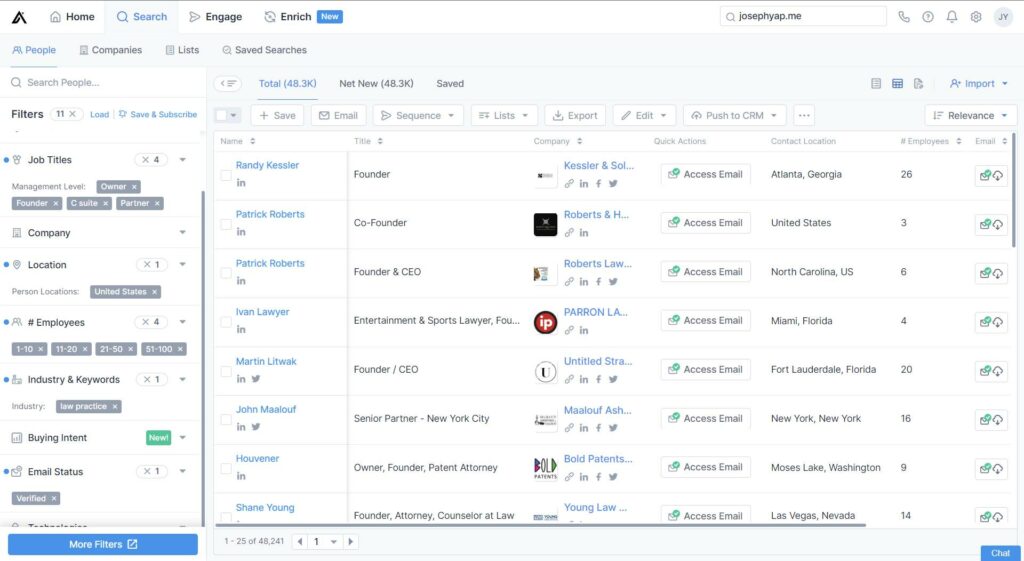1024x561 pixels.
Task: Check the Co-Founder Patrick Roberts checkbox
Action: click(225, 224)
